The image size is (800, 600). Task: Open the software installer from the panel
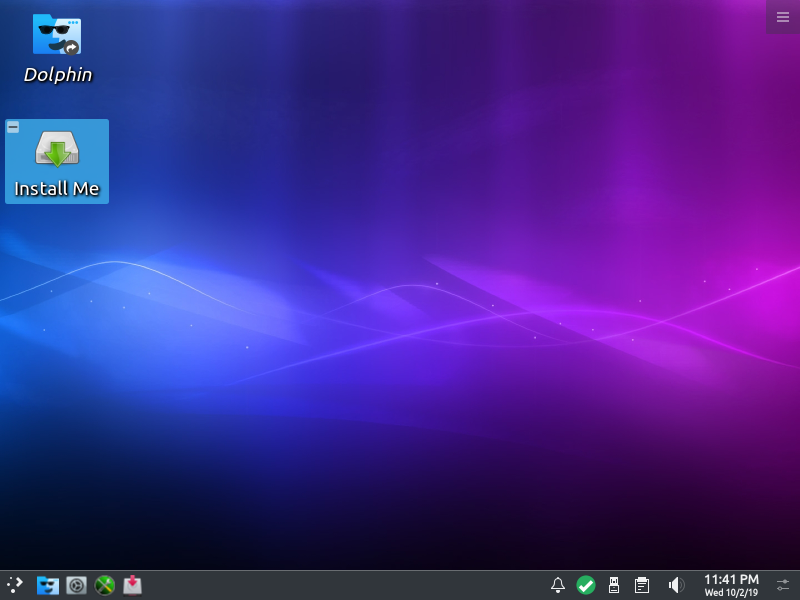click(133, 585)
